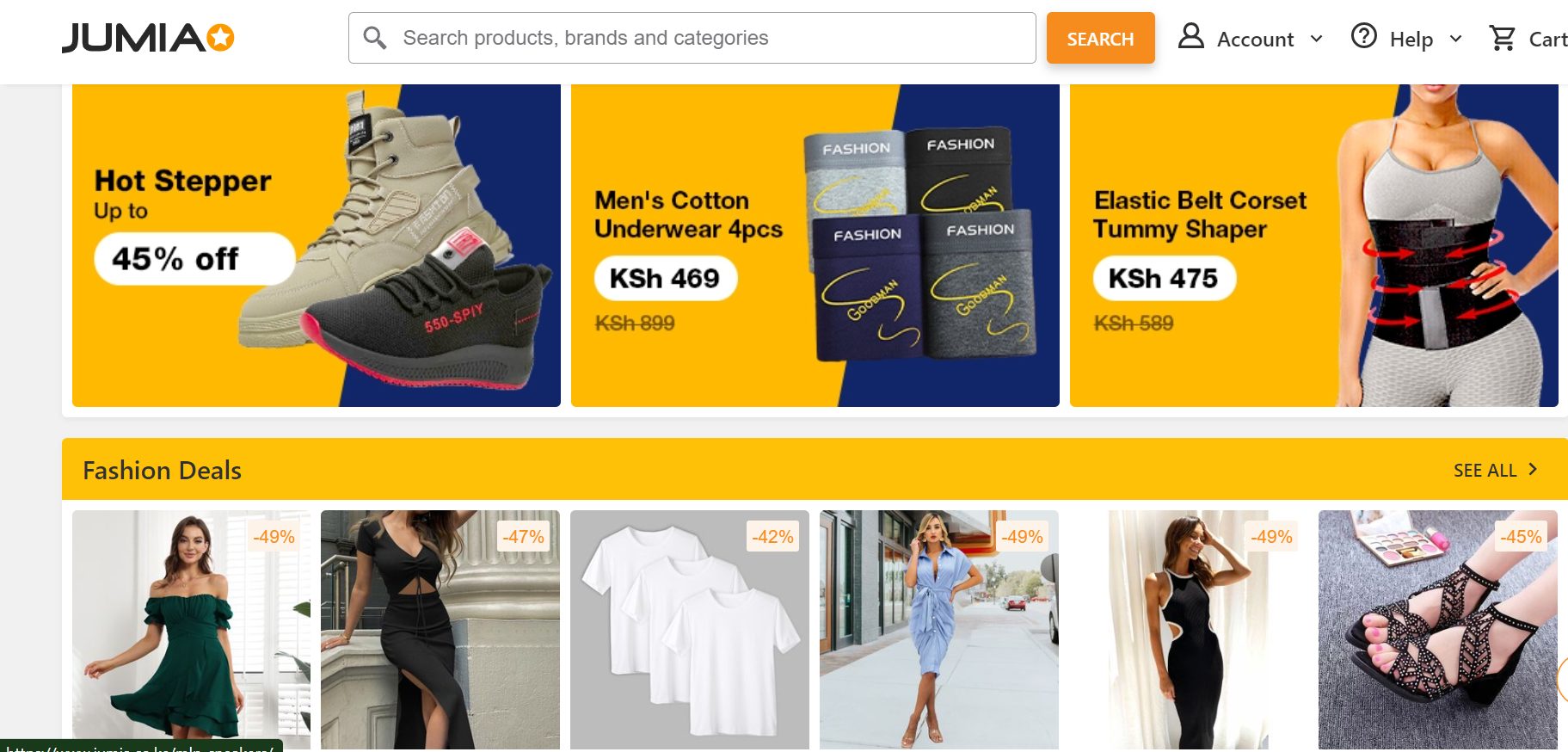This screenshot has width=1568, height=752.
Task: Expand the Account dropdown arrow
Action: pos(1316,39)
